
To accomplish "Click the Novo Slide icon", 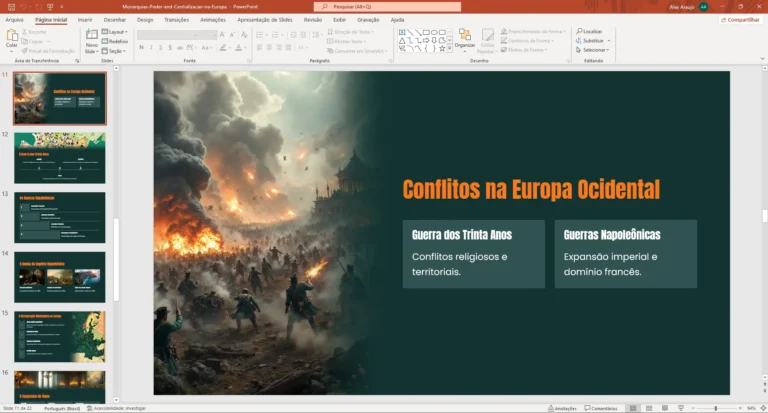I will pos(92,34).
